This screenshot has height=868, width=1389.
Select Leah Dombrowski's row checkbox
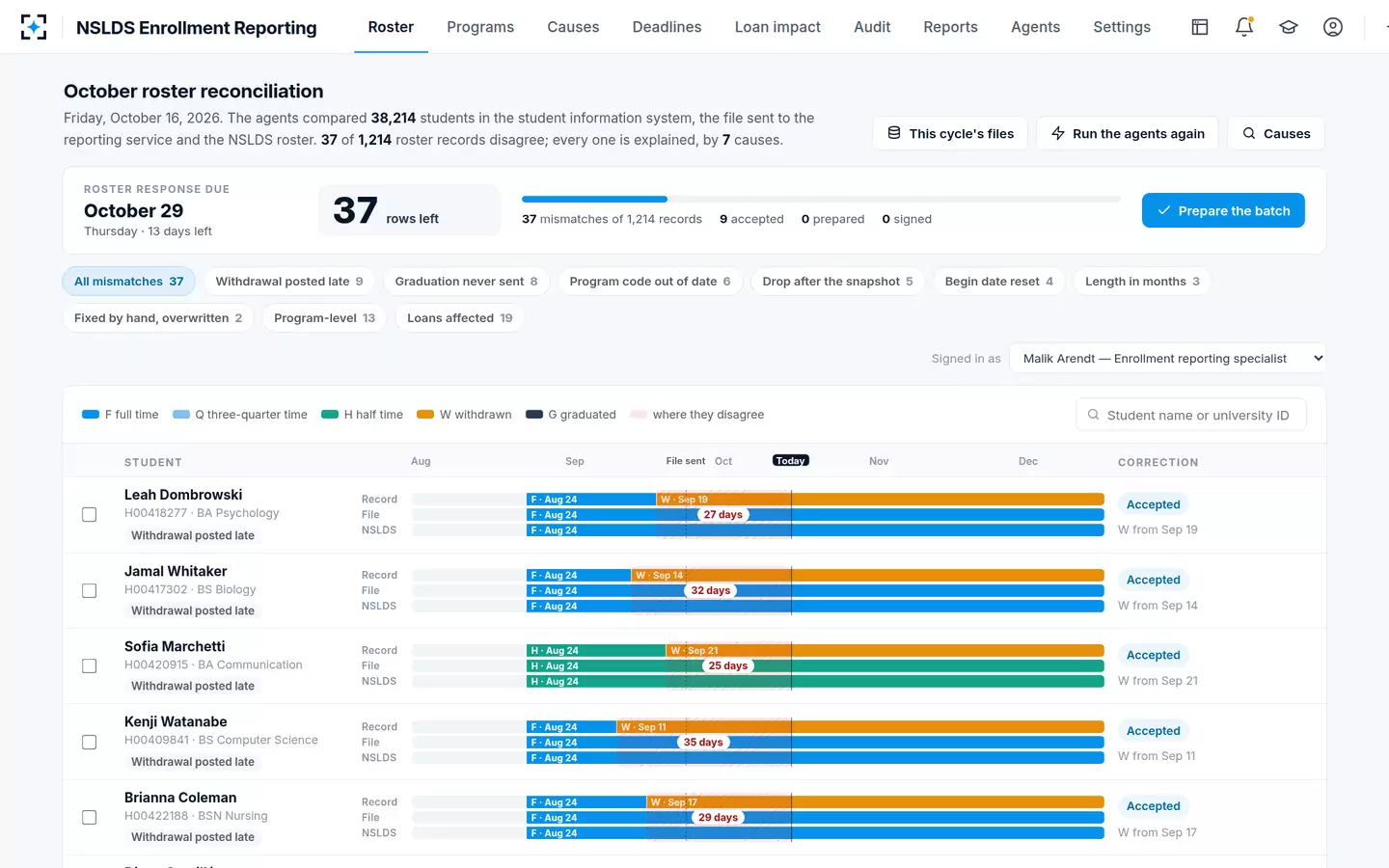pyautogui.click(x=90, y=515)
